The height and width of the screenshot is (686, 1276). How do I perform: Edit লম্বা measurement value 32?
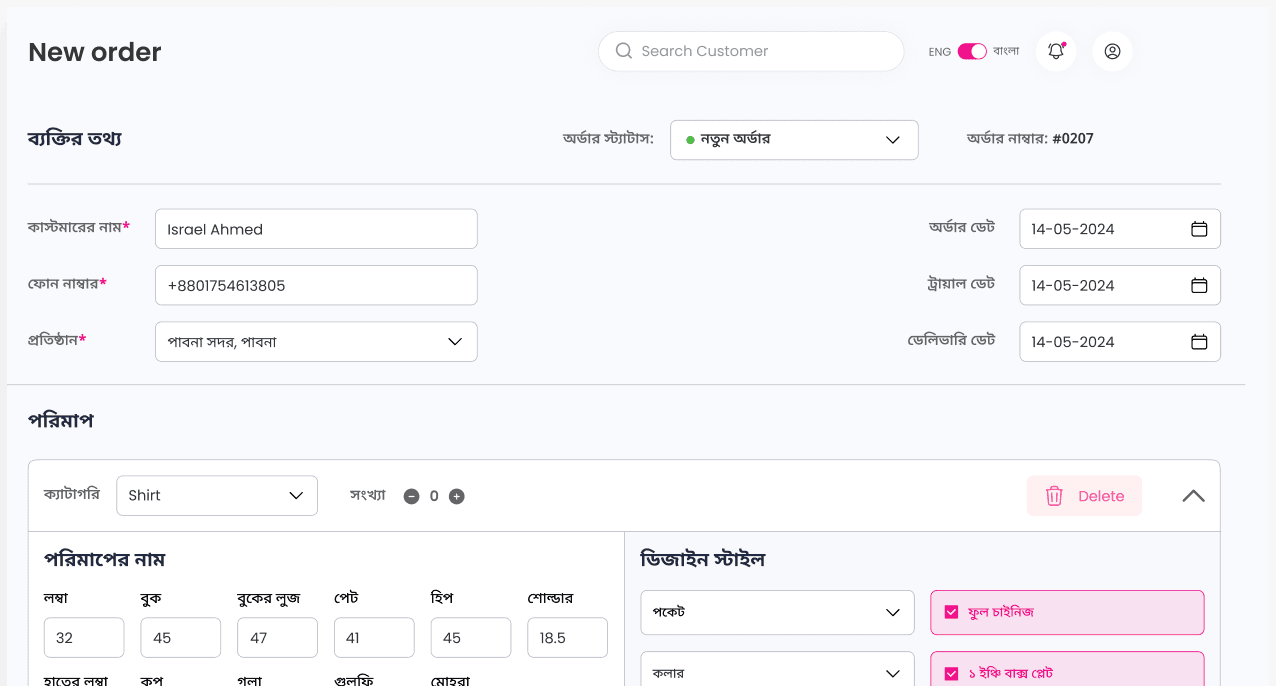point(84,638)
